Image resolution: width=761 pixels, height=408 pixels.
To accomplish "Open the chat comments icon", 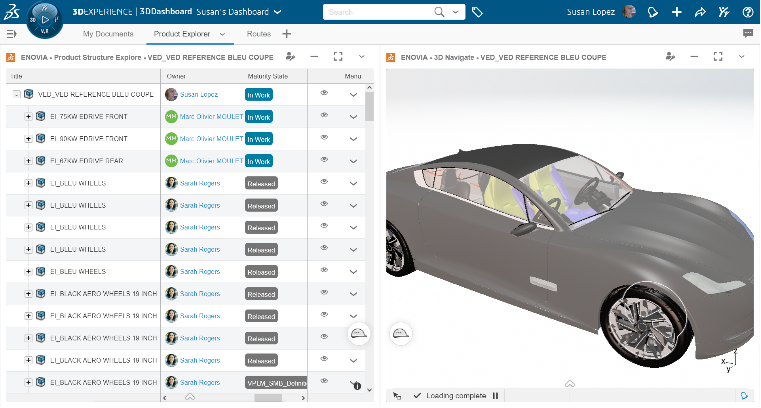I will click(x=747, y=33).
